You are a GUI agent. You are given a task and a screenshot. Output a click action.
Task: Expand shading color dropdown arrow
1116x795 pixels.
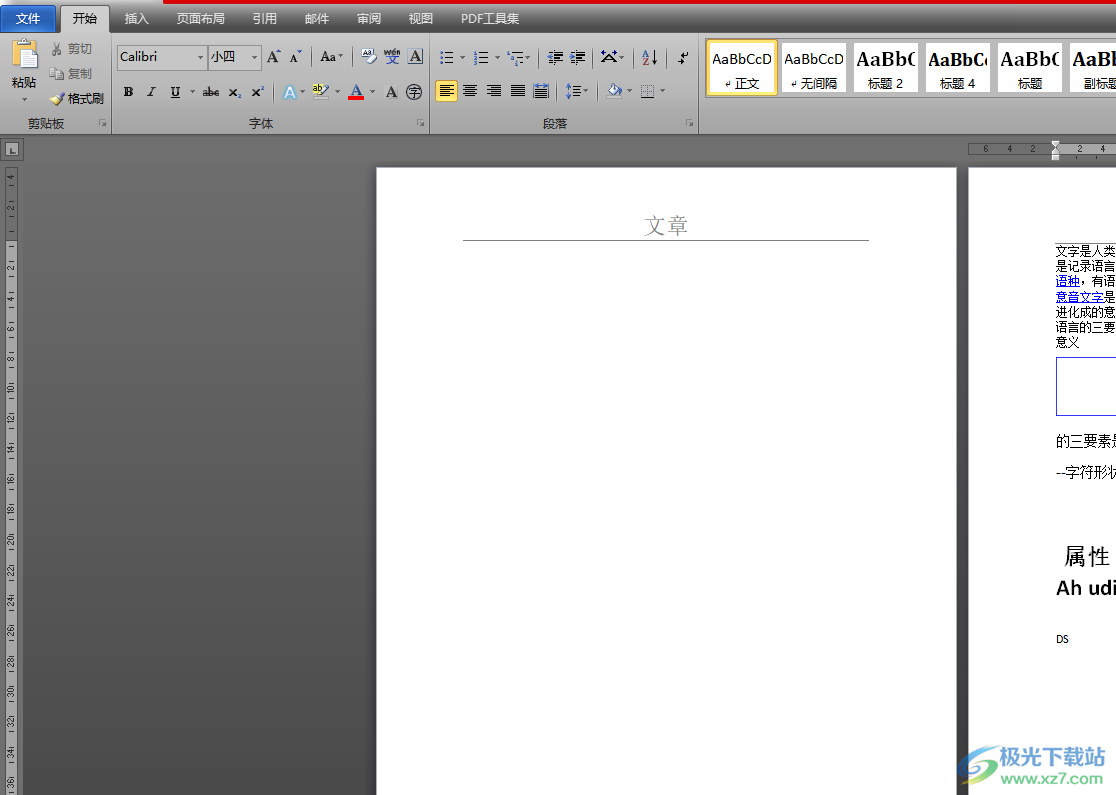(629, 91)
